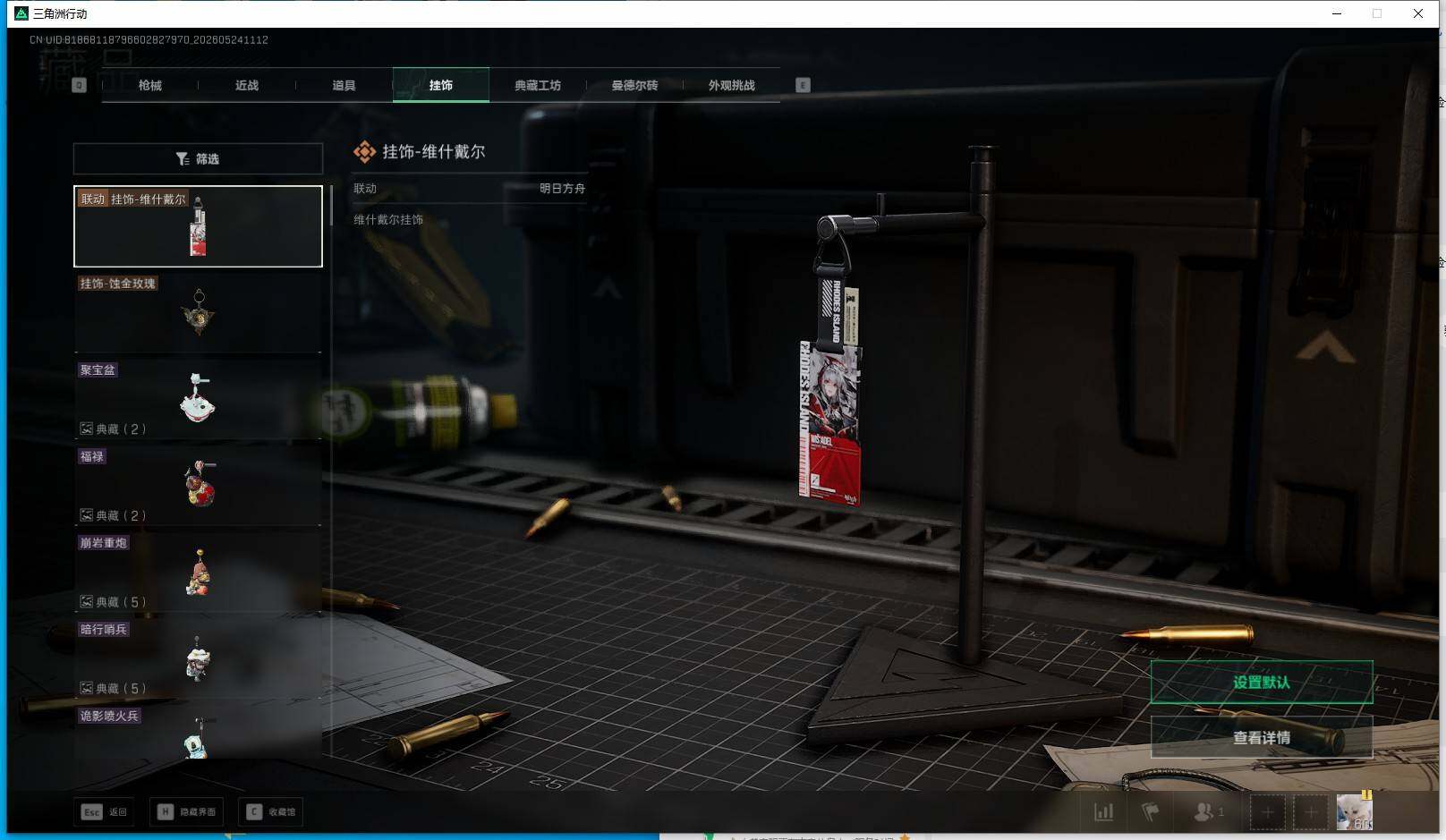Select the 挂饰-维什戴尔 charm card
Screen dimensions: 1446x840
click(x=198, y=226)
